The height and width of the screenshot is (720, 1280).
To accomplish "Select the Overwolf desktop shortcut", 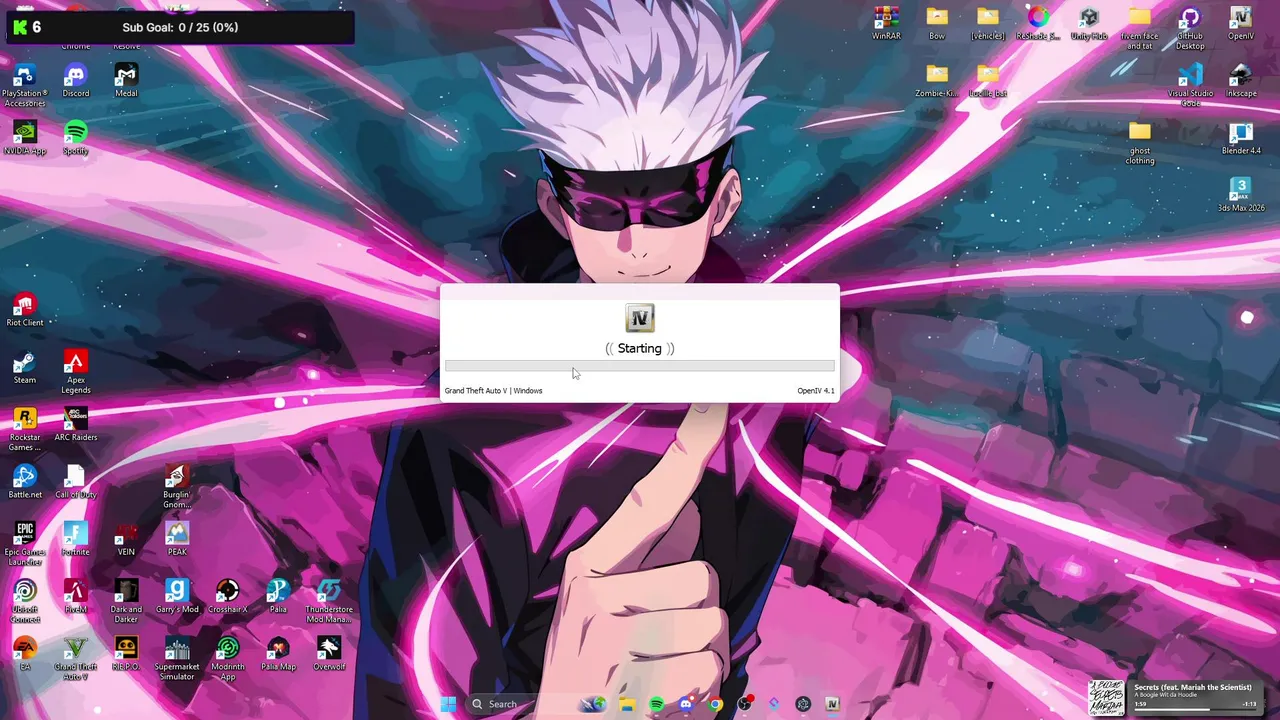I will (x=329, y=655).
